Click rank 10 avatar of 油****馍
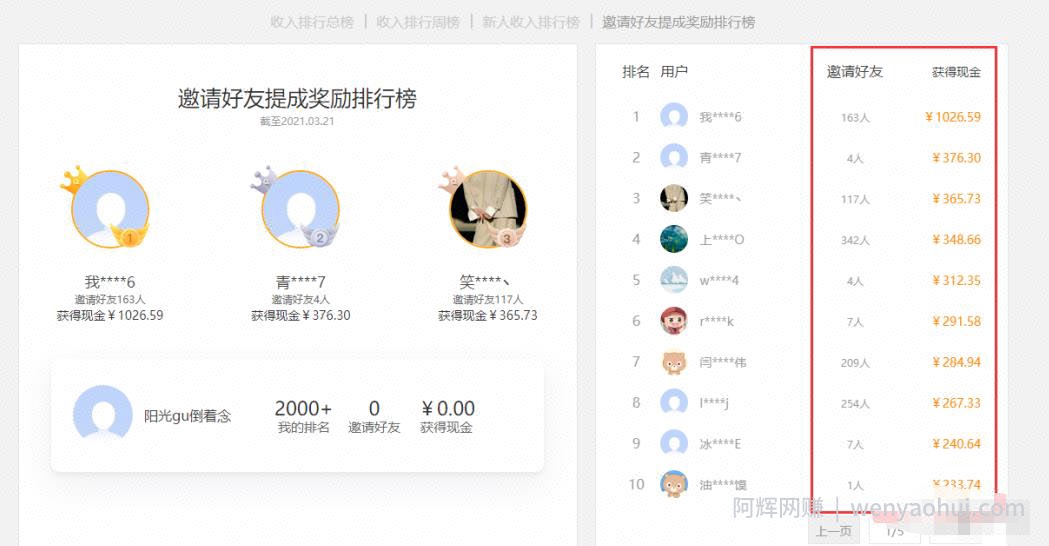The height and width of the screenshot is (546, 1049). click(674, 484)
